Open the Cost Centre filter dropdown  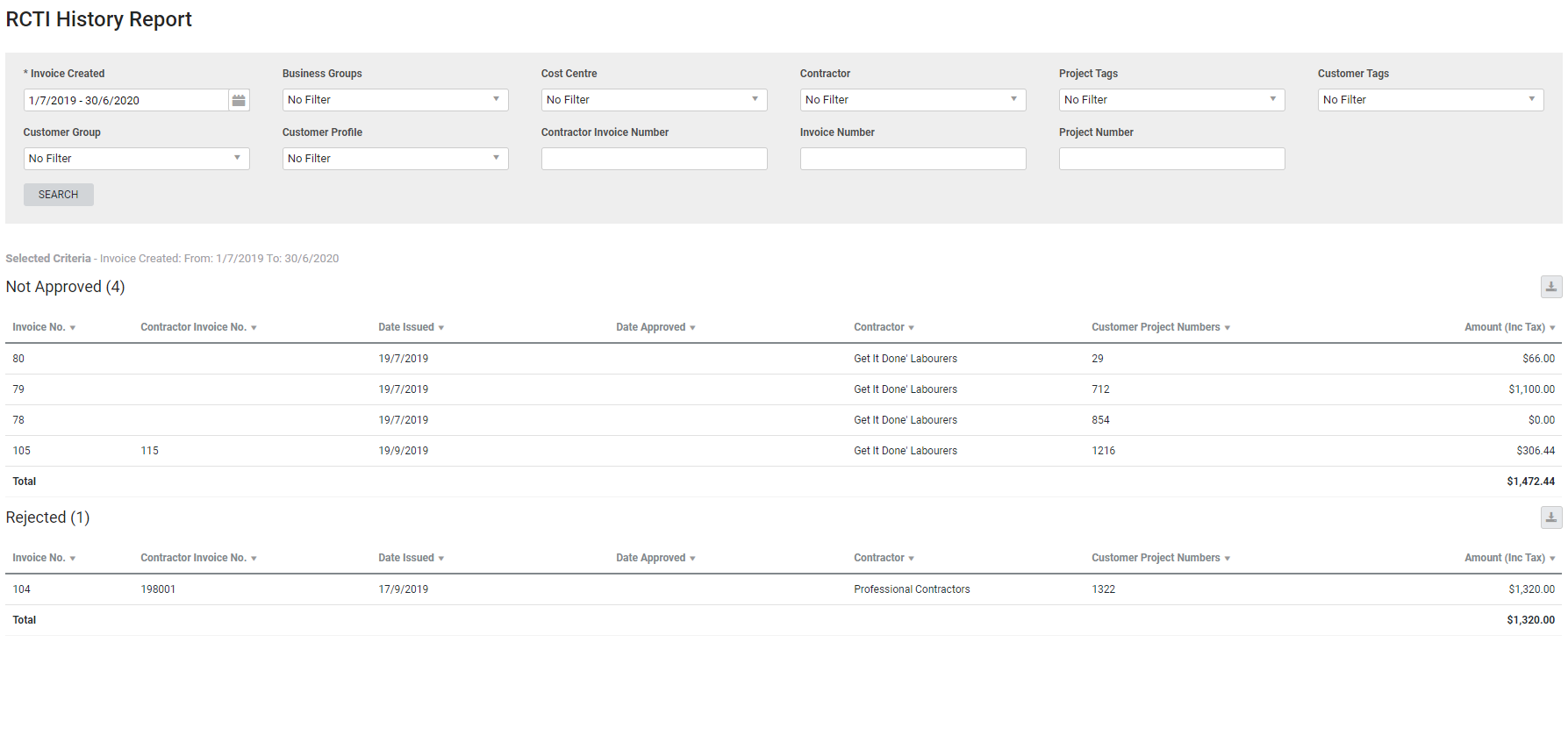point(654,100)
